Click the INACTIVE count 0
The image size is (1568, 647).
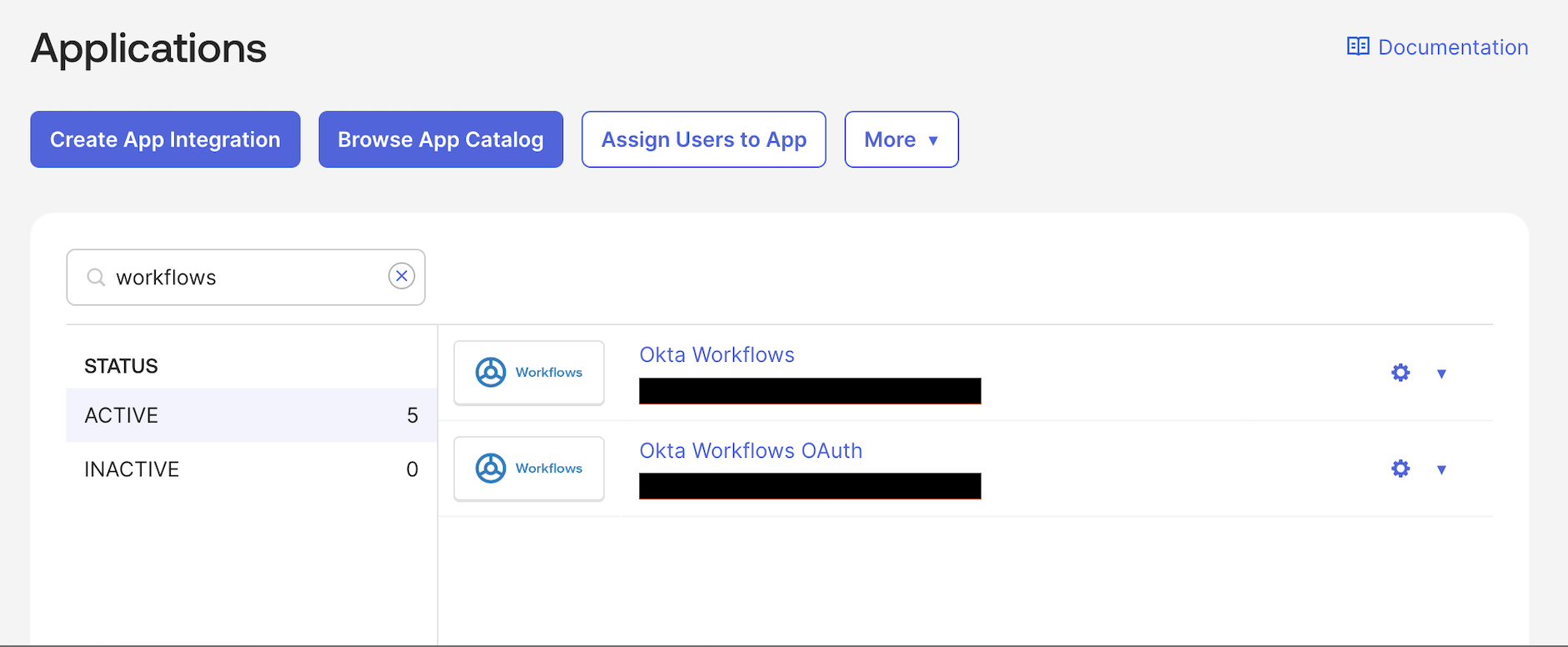412,469
